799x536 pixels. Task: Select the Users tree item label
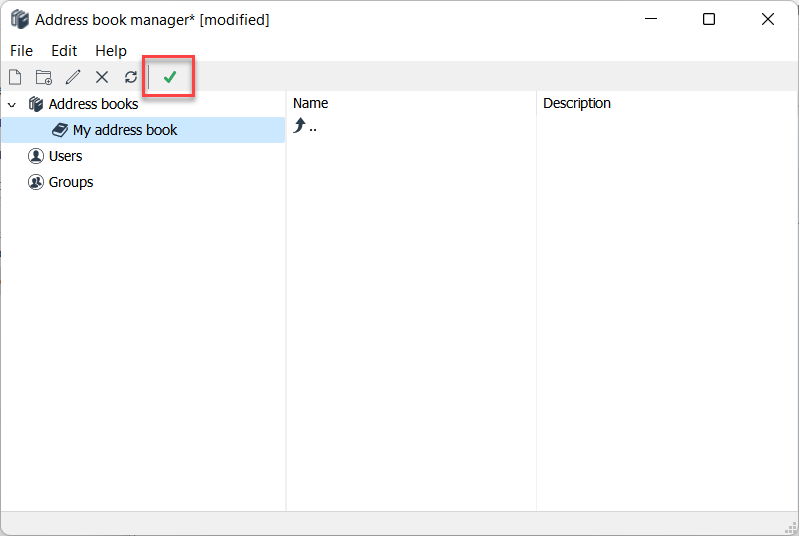click(66, 156)
